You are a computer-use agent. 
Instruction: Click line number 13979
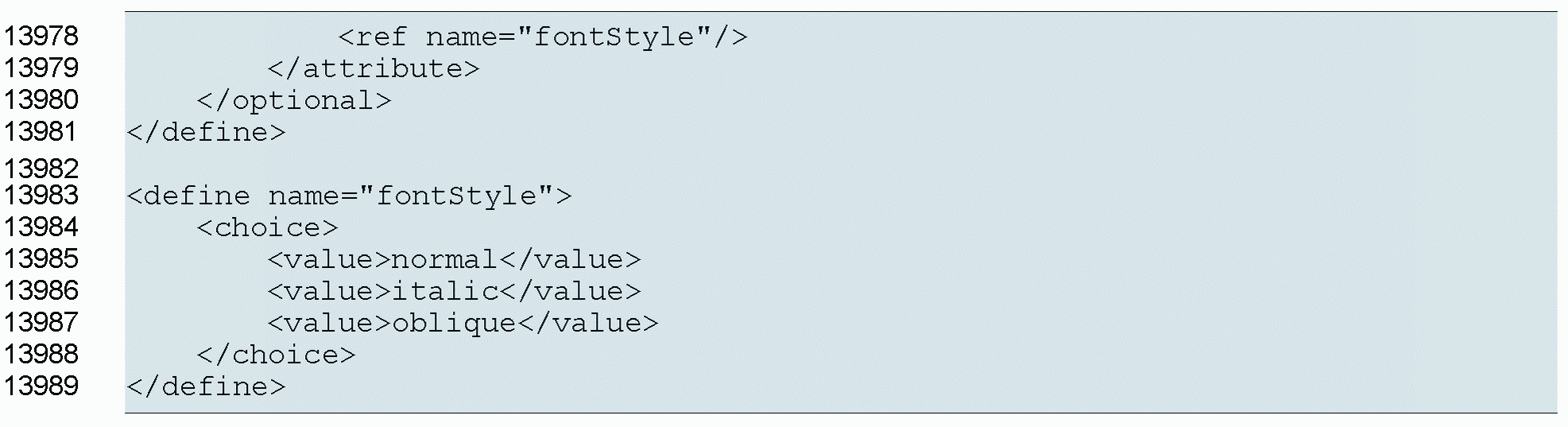pos(41,68)
